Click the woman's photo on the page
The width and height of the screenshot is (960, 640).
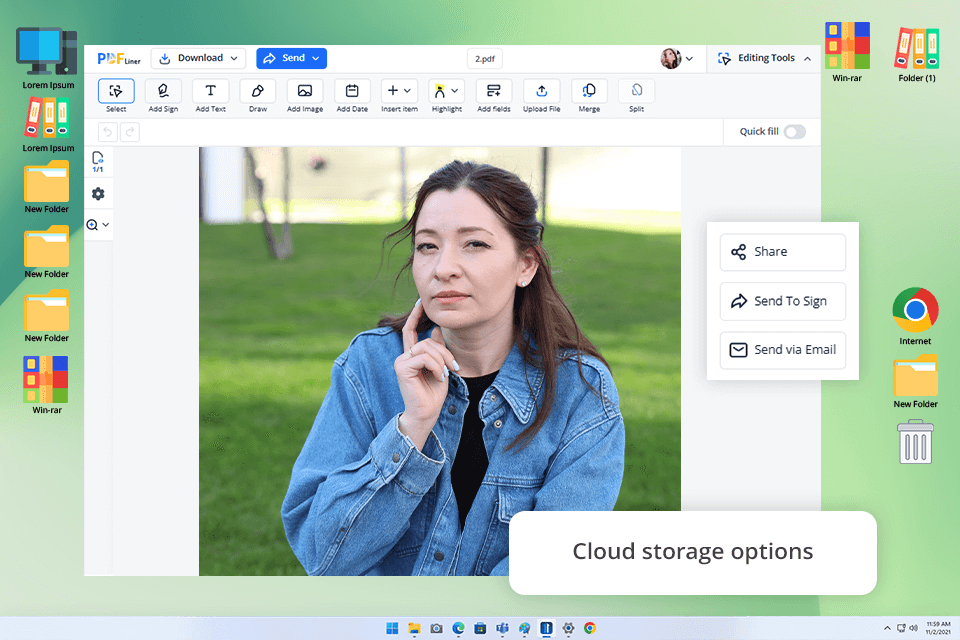pos(440,360)
